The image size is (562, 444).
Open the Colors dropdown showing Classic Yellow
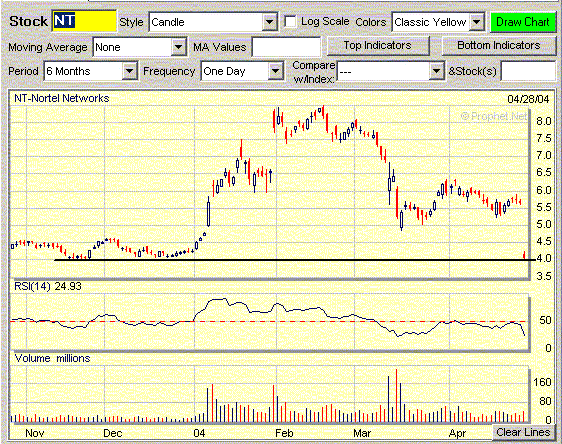[x=438, y=22]
